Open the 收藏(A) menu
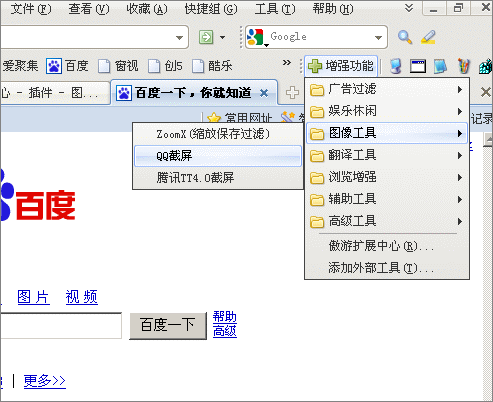 pyautogui.click(x=147, y=9)
